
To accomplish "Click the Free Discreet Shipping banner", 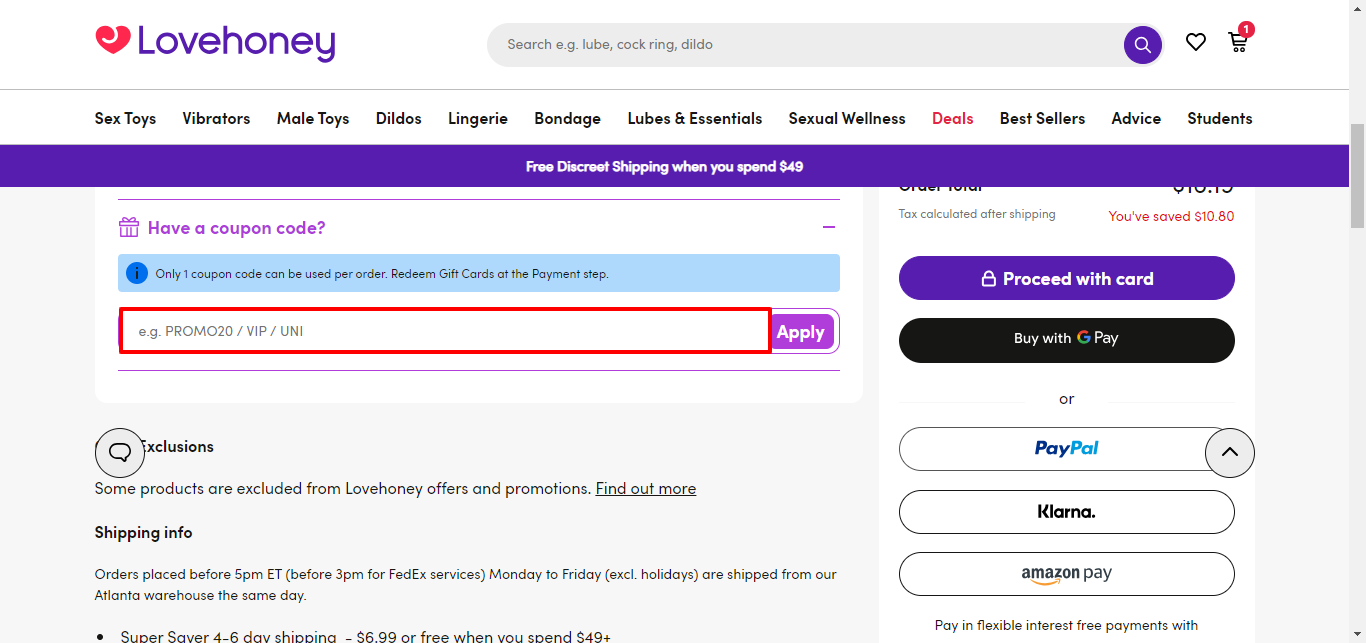I will [x=665, y=166].
